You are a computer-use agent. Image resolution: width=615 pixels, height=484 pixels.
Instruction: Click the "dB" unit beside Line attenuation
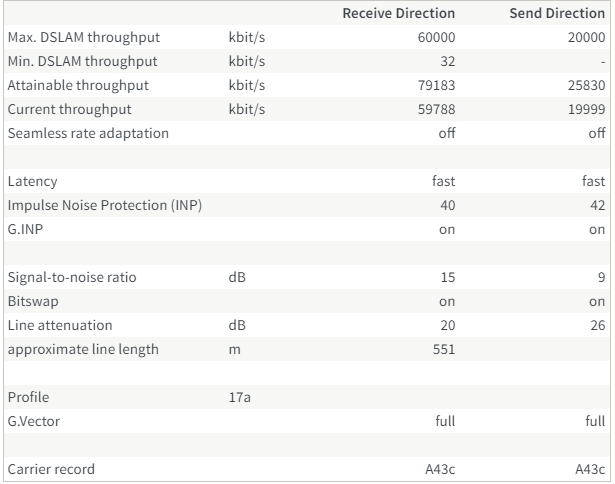pos(237,325)
